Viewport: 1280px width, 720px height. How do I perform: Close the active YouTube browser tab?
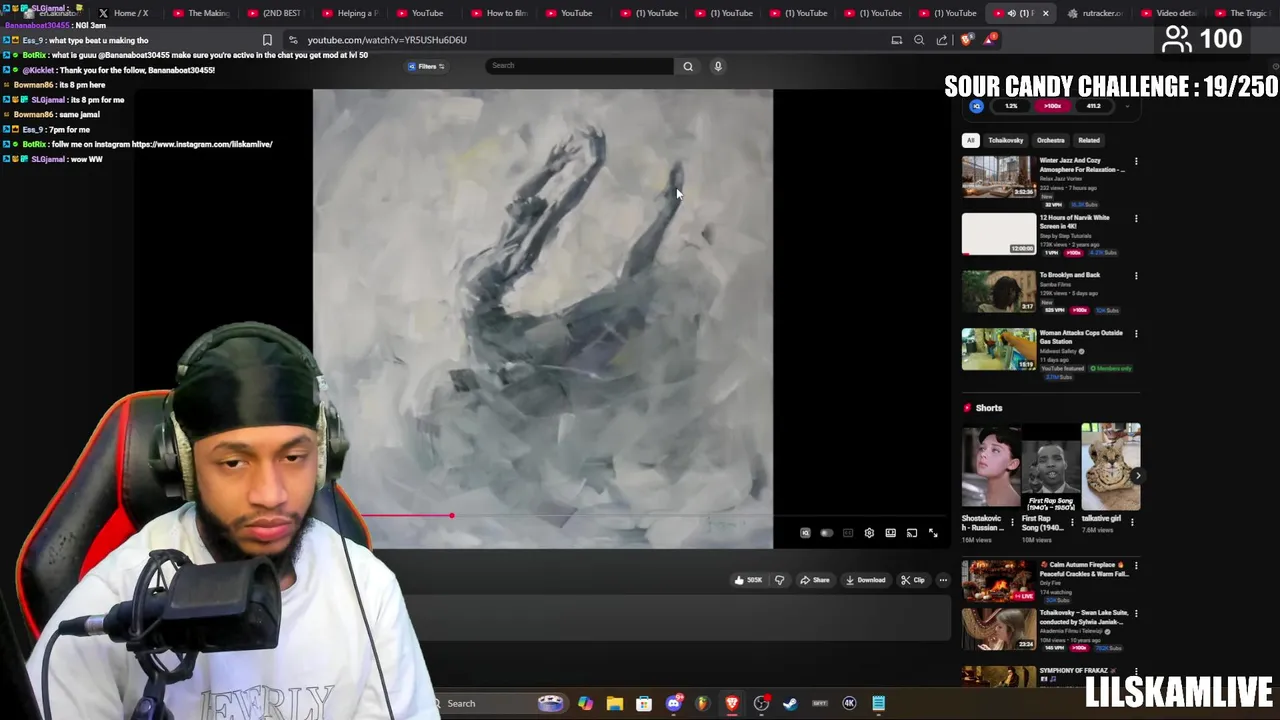pos(1045,13)
